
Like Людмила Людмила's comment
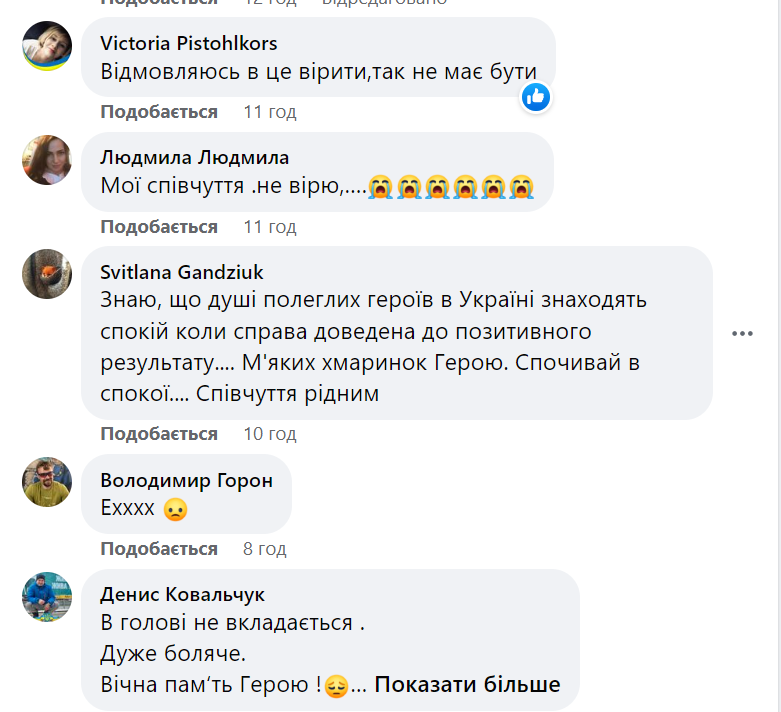coord(159,227)
